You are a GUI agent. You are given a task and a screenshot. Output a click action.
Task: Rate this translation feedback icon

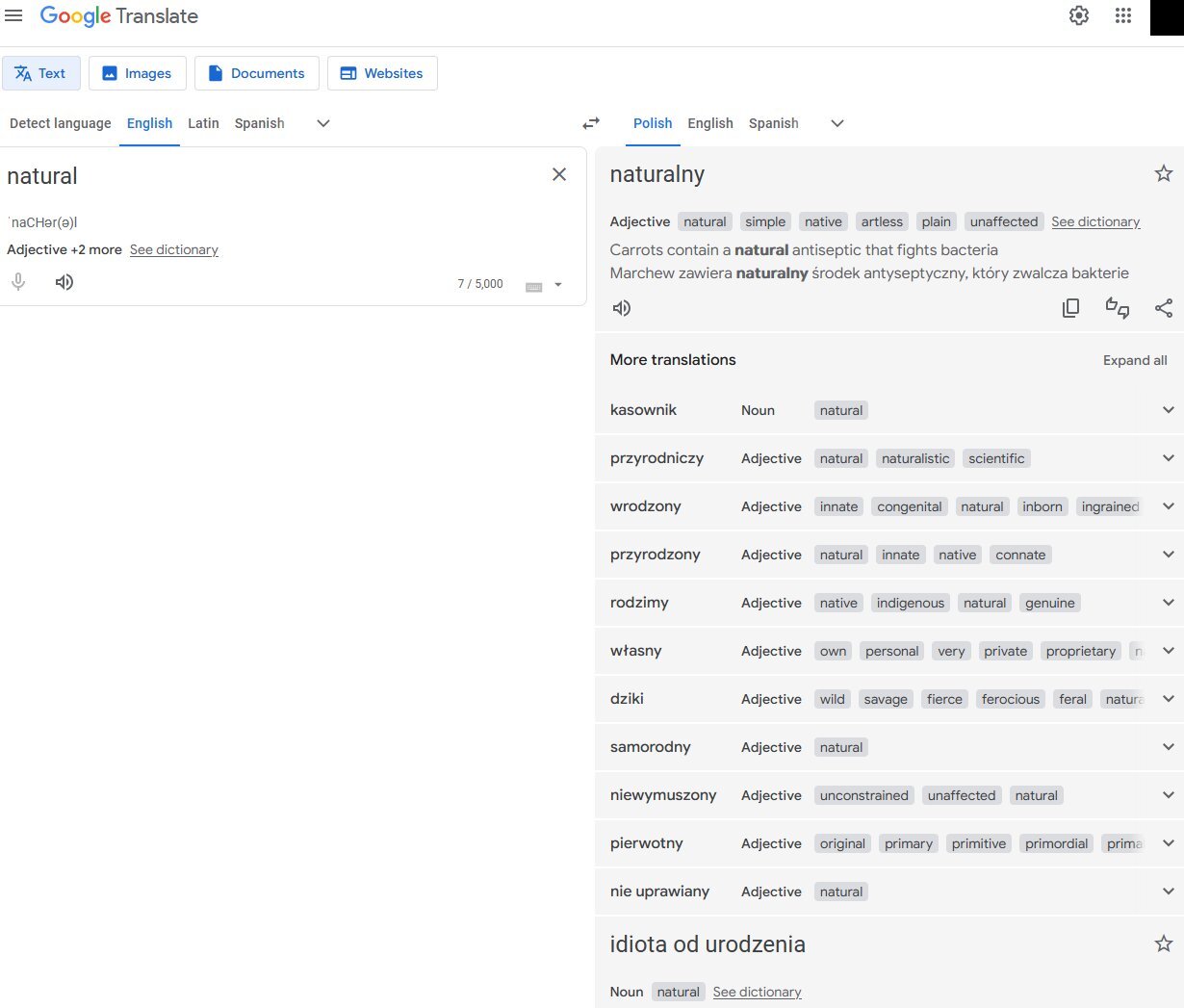tap(1117, 308)
